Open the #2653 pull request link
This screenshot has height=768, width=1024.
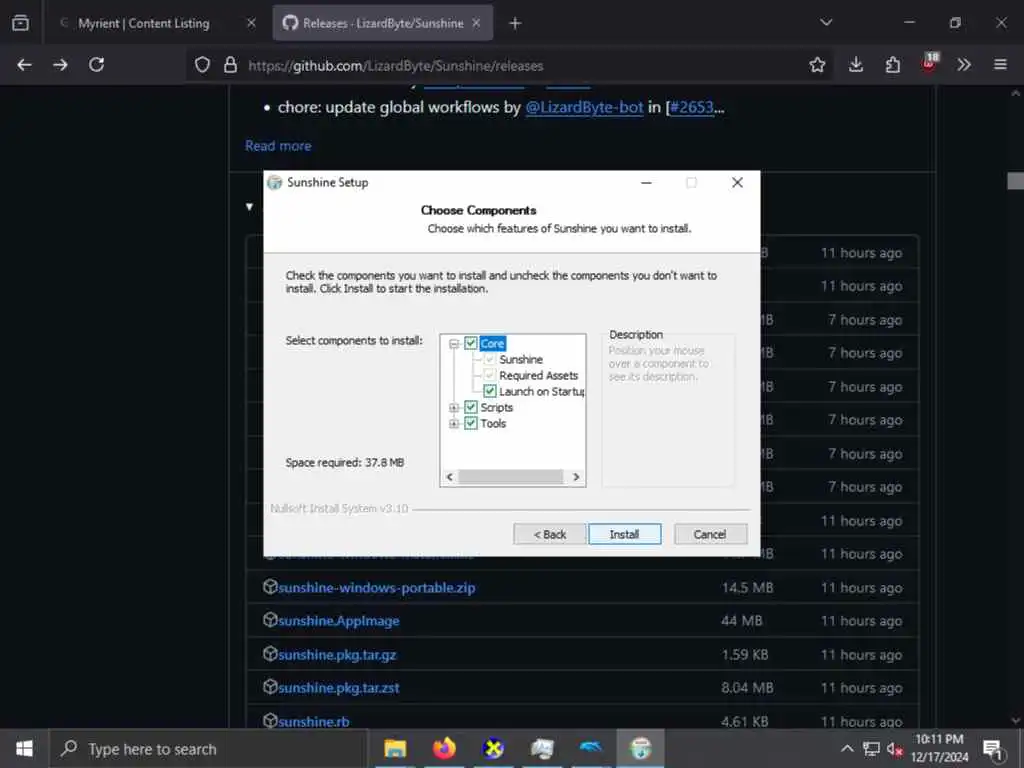coord(692,107)
